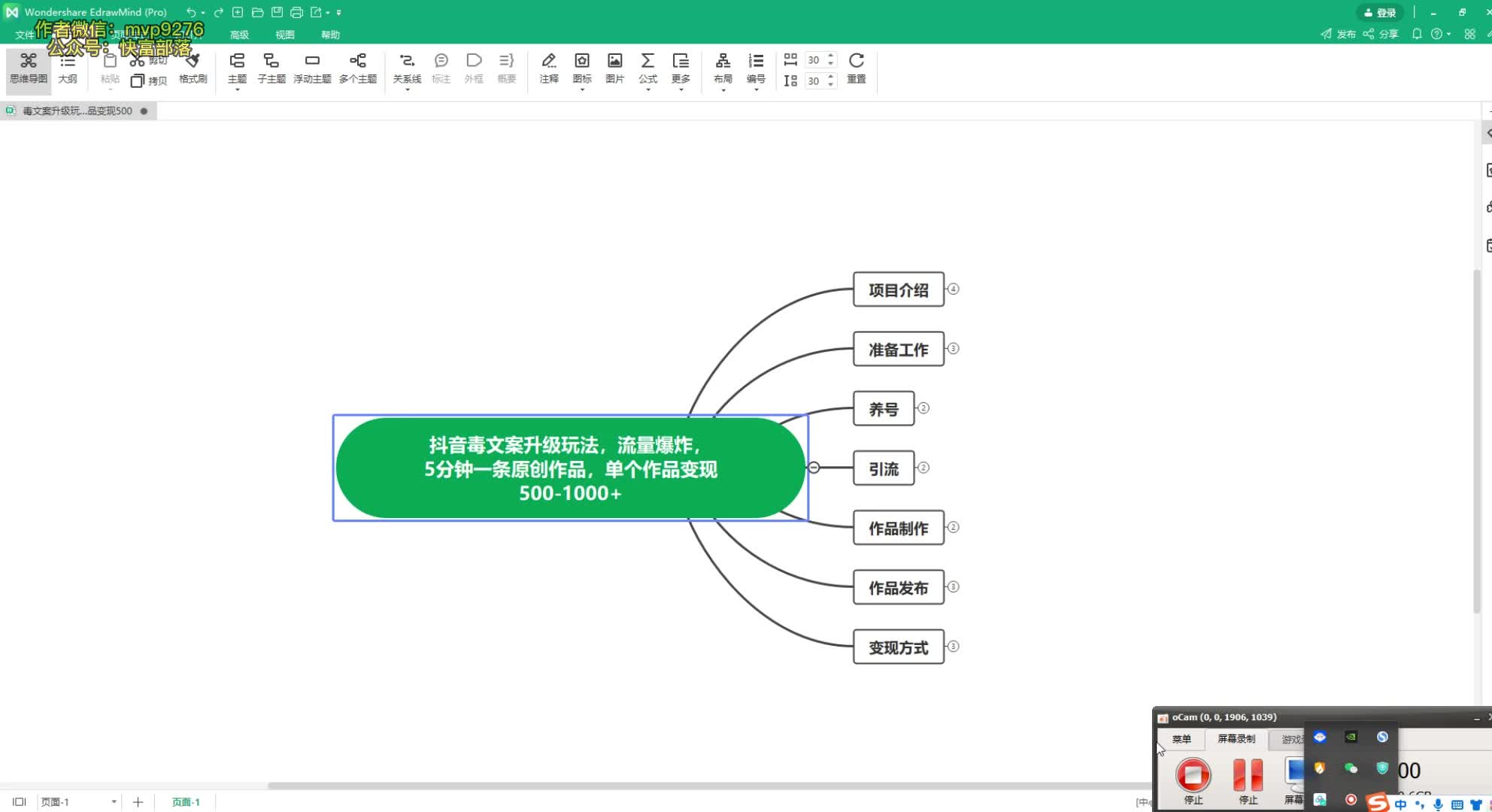The width and height of the screenshot is (1492, 812).
Task: Create a new file from quick access
Action: [238, 12]
